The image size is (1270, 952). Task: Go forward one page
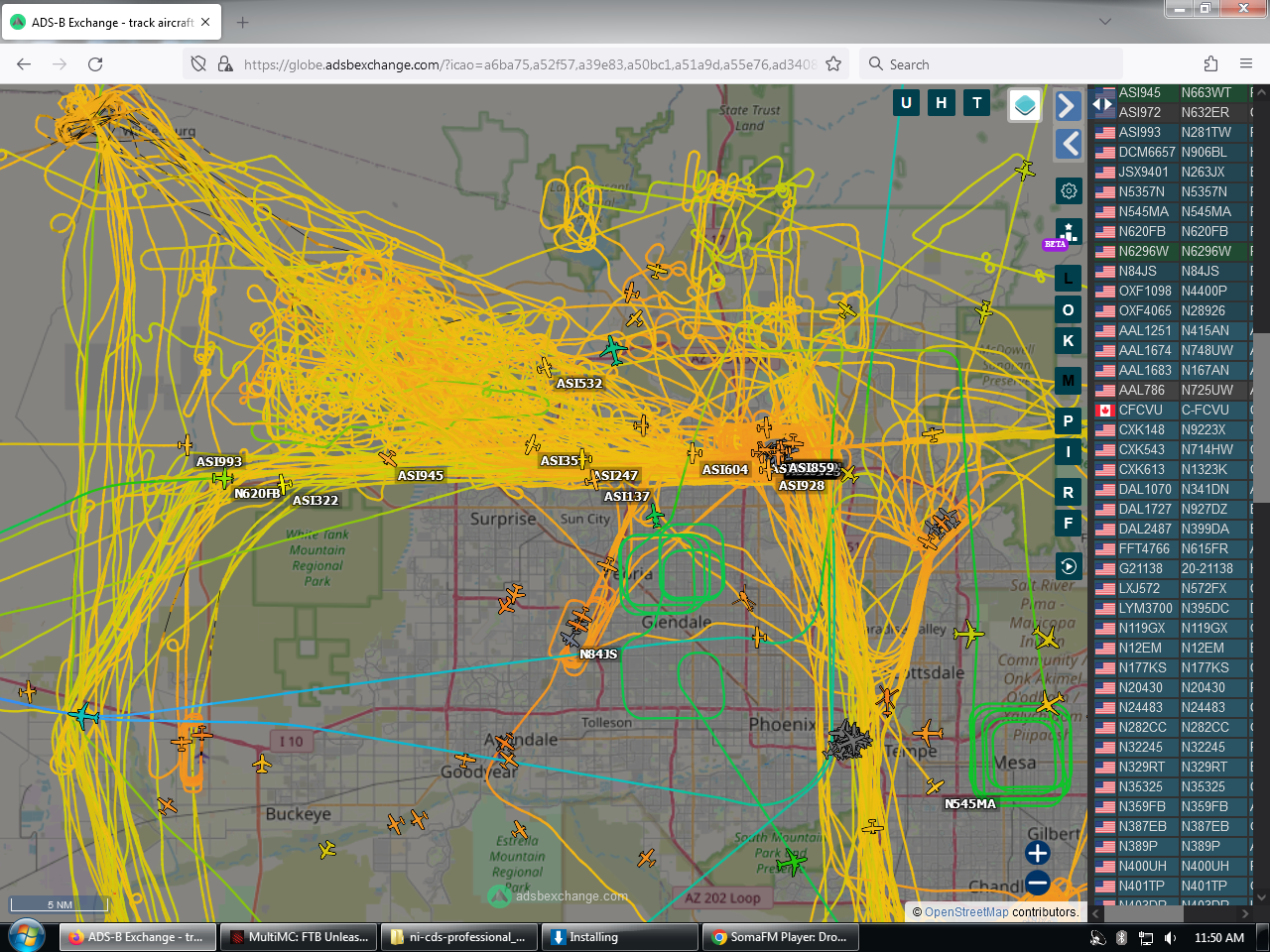tap(60, 64)
